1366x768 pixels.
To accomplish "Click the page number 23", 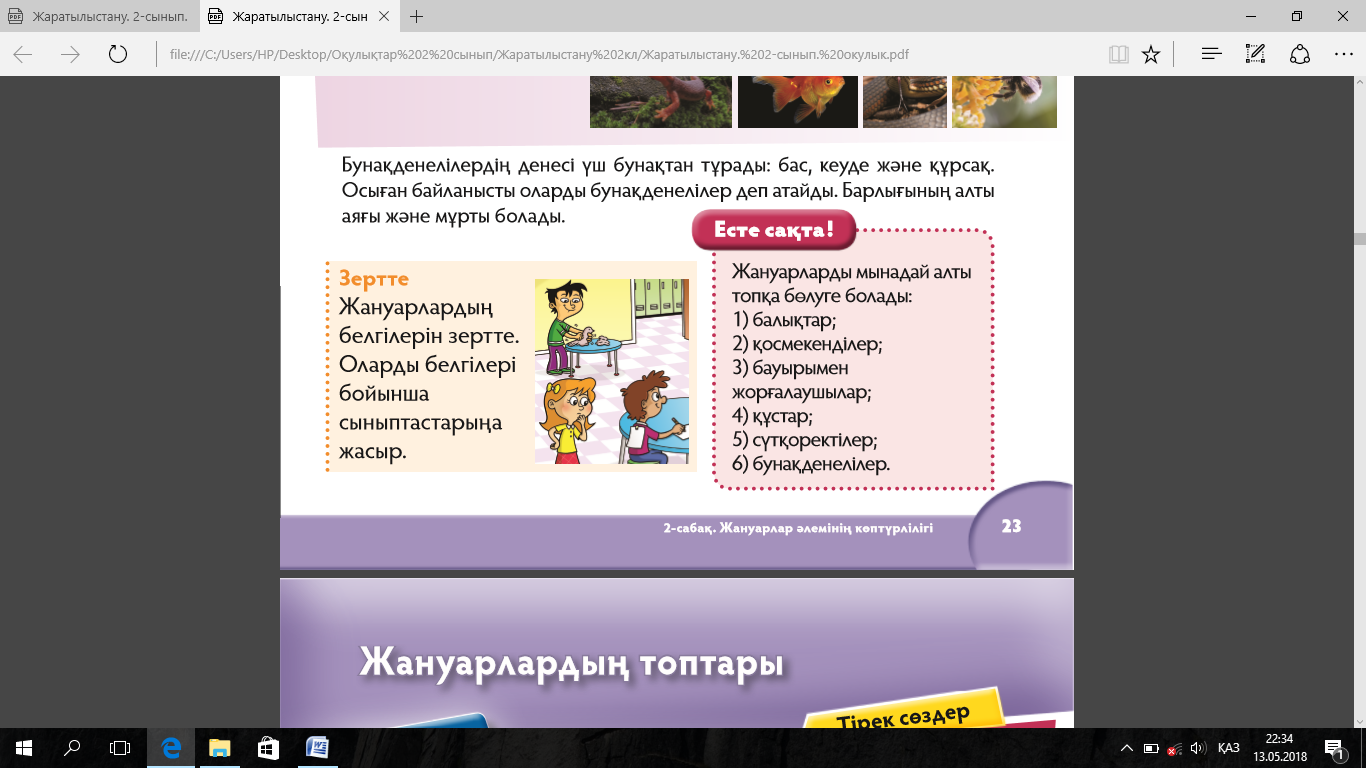I will (1011, 525).
